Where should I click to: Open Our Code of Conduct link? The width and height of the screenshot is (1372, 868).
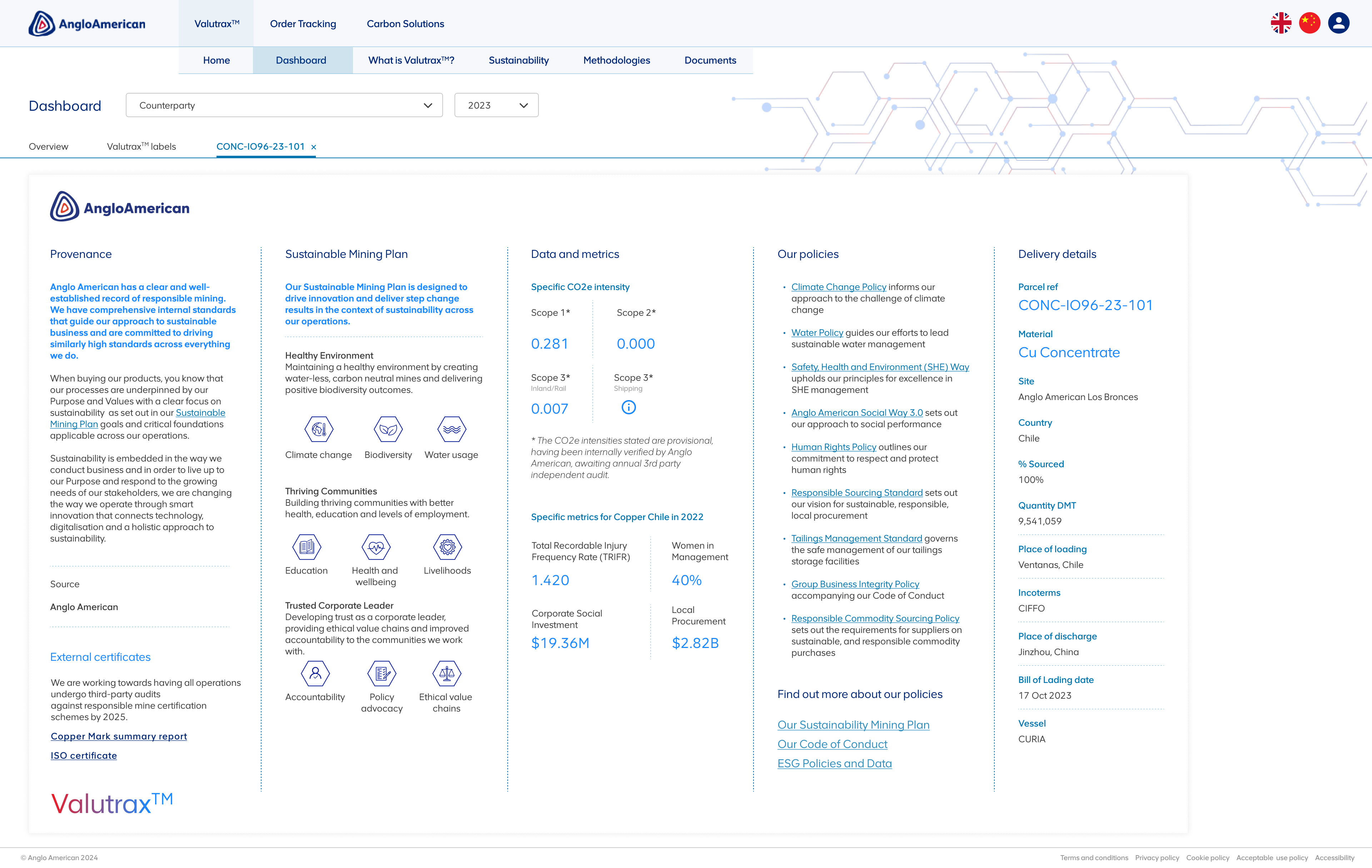(x=832, y=744)
